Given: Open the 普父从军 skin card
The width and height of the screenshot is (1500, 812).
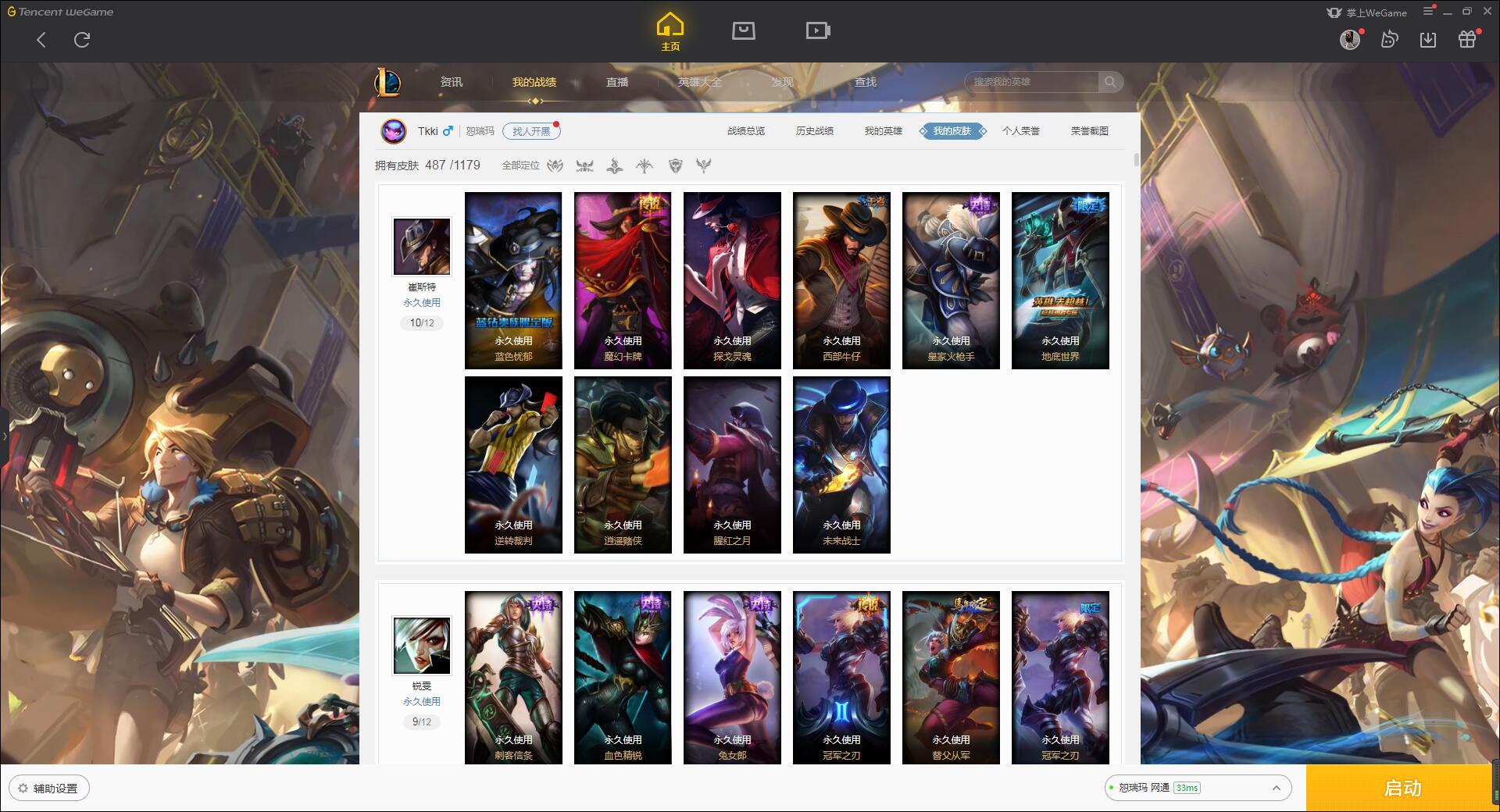Looking at the screenshot, I should click(x=951, y=677).
